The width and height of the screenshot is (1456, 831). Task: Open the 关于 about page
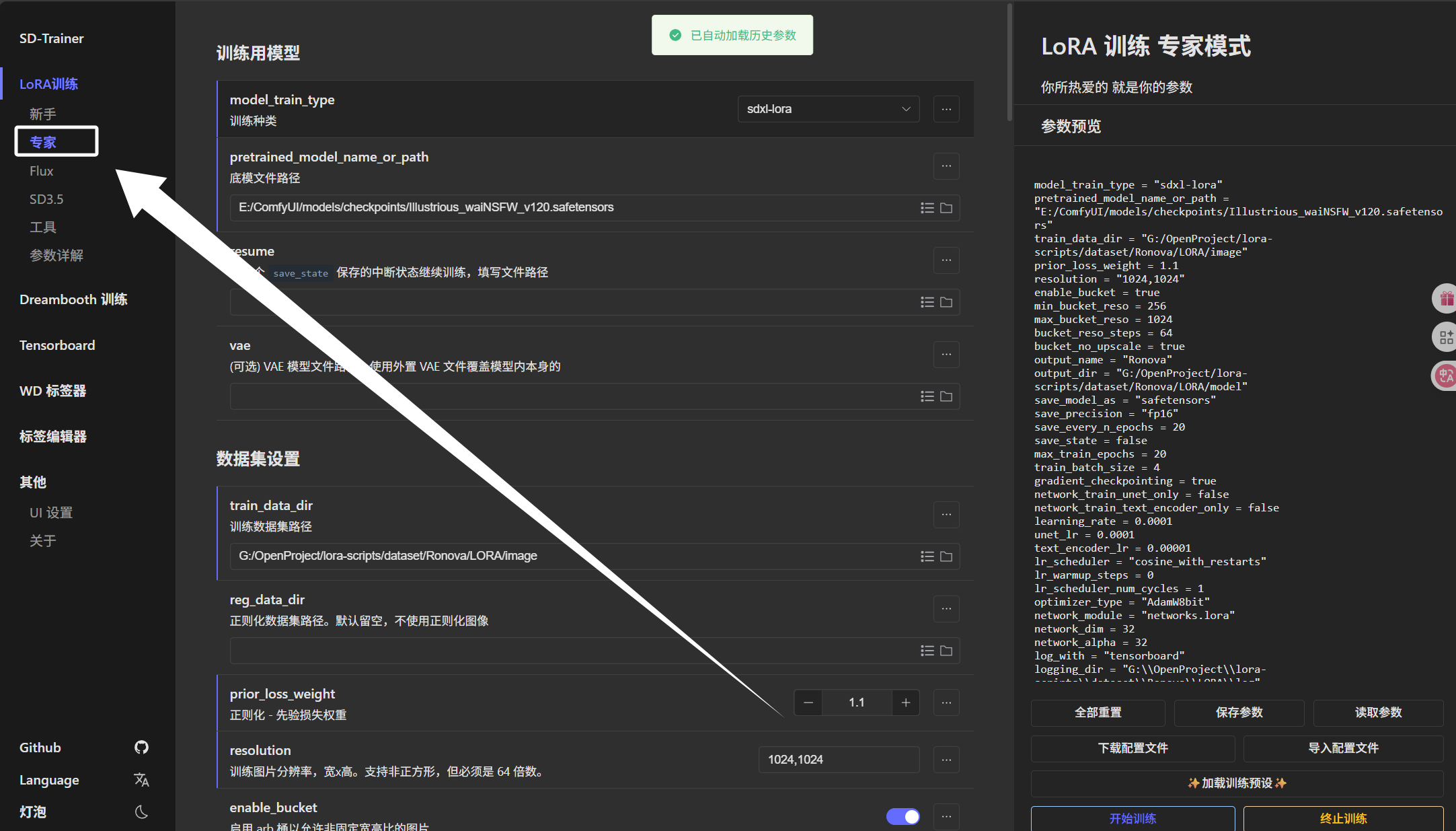pyautogui.click(x=43, y=541)
